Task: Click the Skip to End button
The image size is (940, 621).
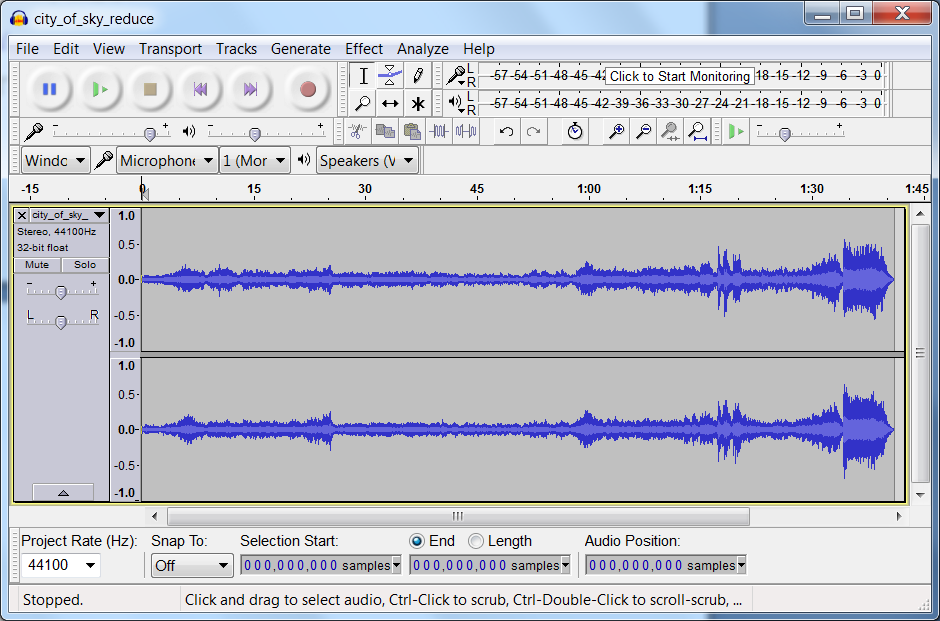Action: (250, 90)
